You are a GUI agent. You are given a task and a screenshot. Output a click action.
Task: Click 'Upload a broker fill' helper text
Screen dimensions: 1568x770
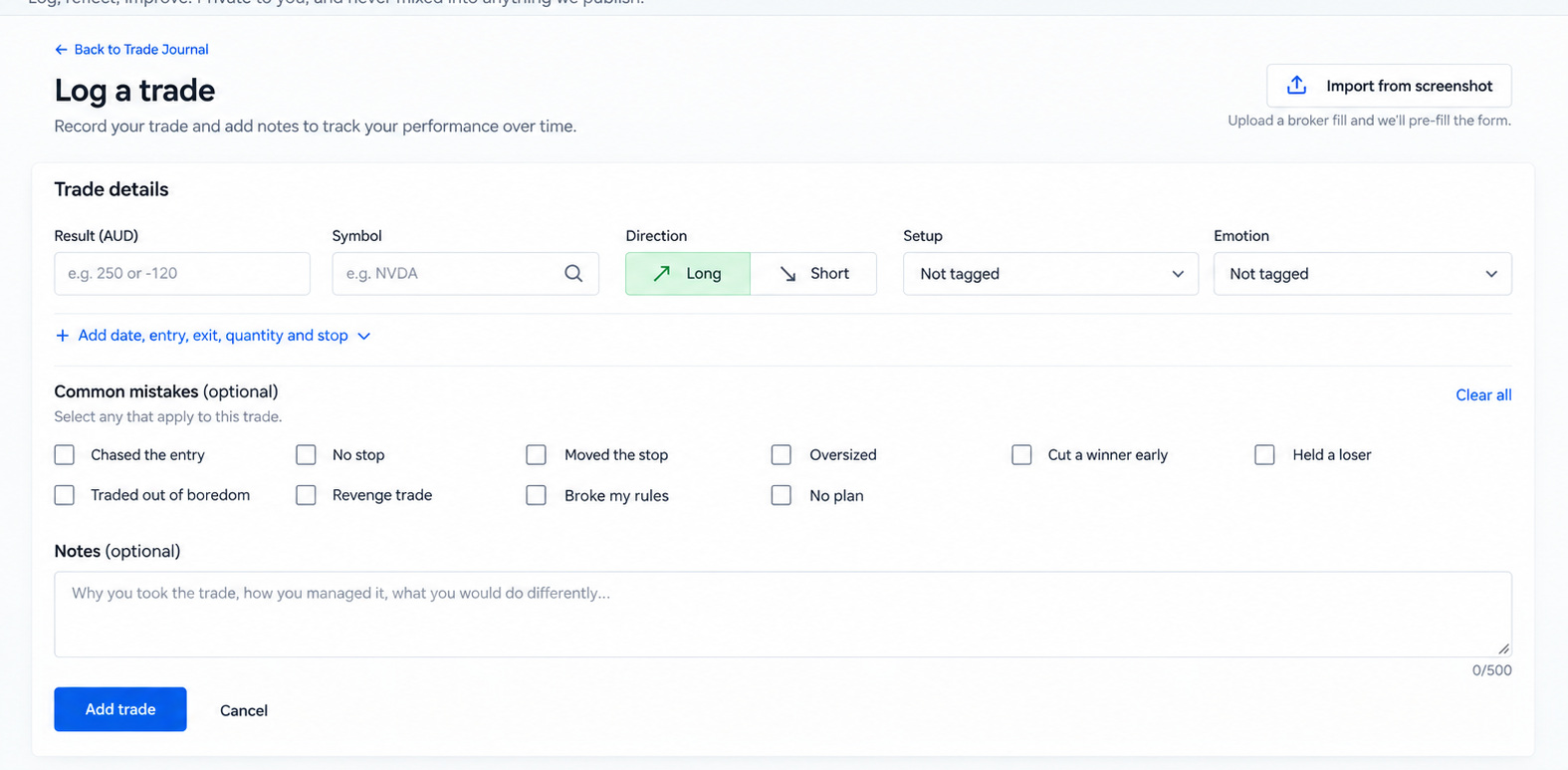pos(1369,121)
